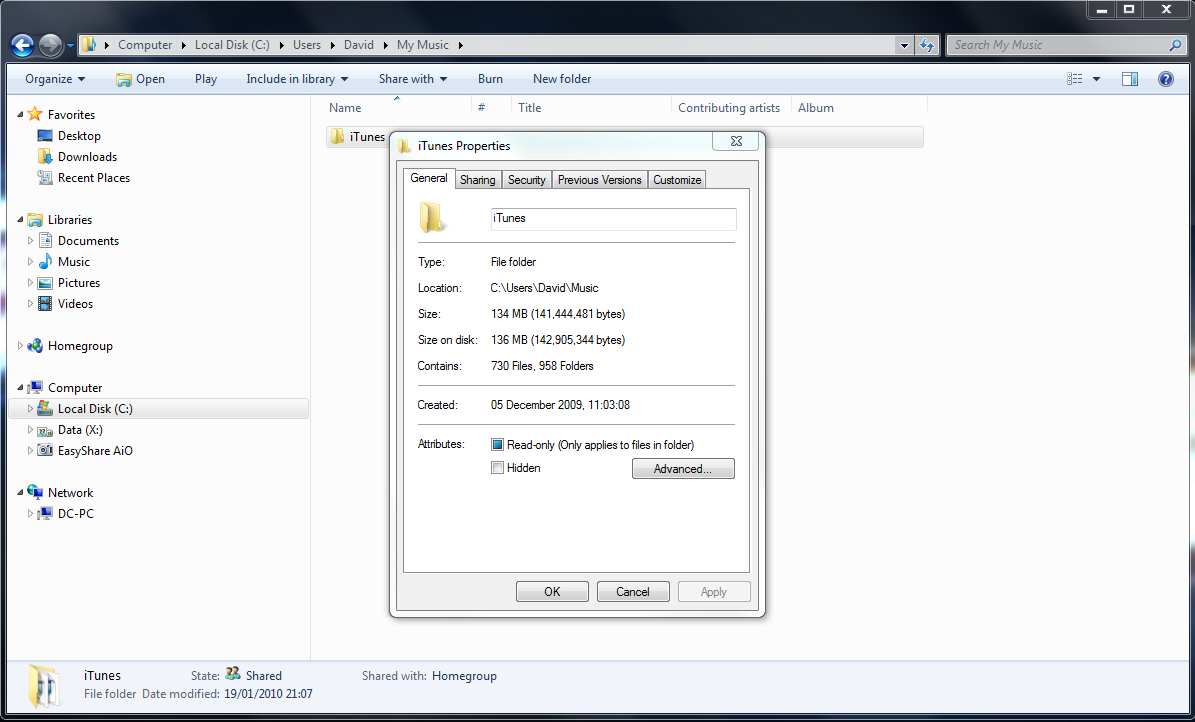
Task: Select the Favorites star icon
Action: (34, 114)
